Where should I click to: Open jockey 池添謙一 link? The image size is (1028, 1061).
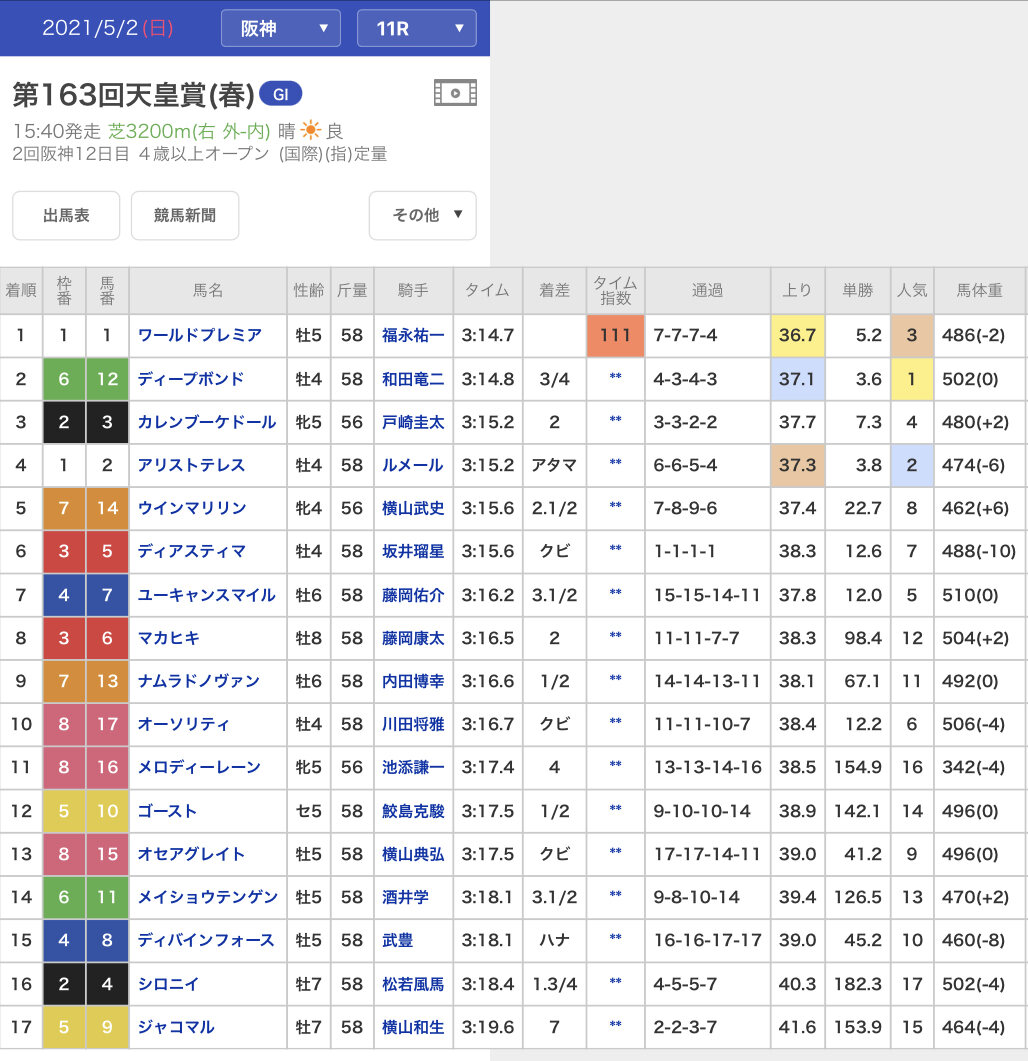coord(414,767)
